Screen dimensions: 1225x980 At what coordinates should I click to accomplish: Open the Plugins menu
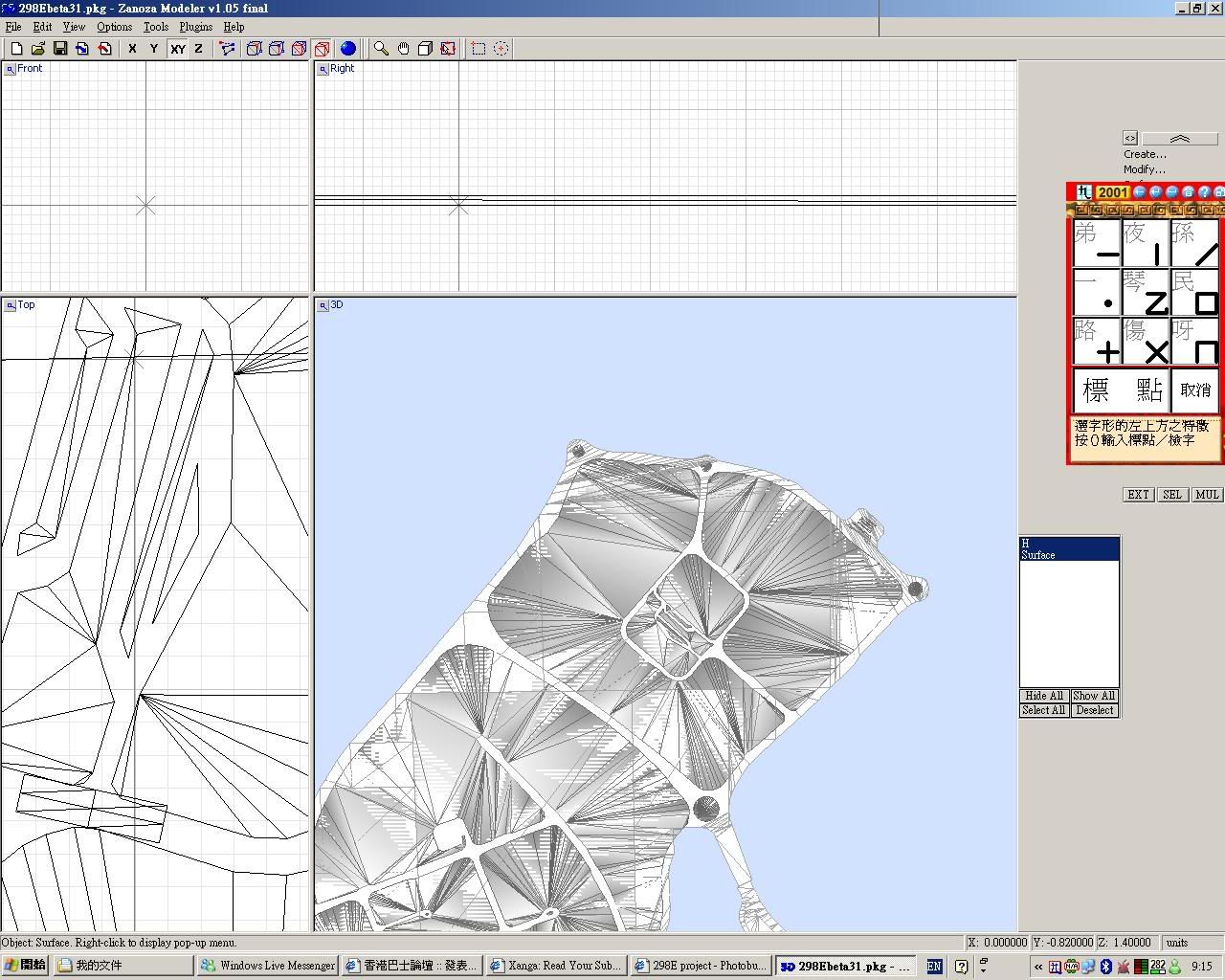196,27
